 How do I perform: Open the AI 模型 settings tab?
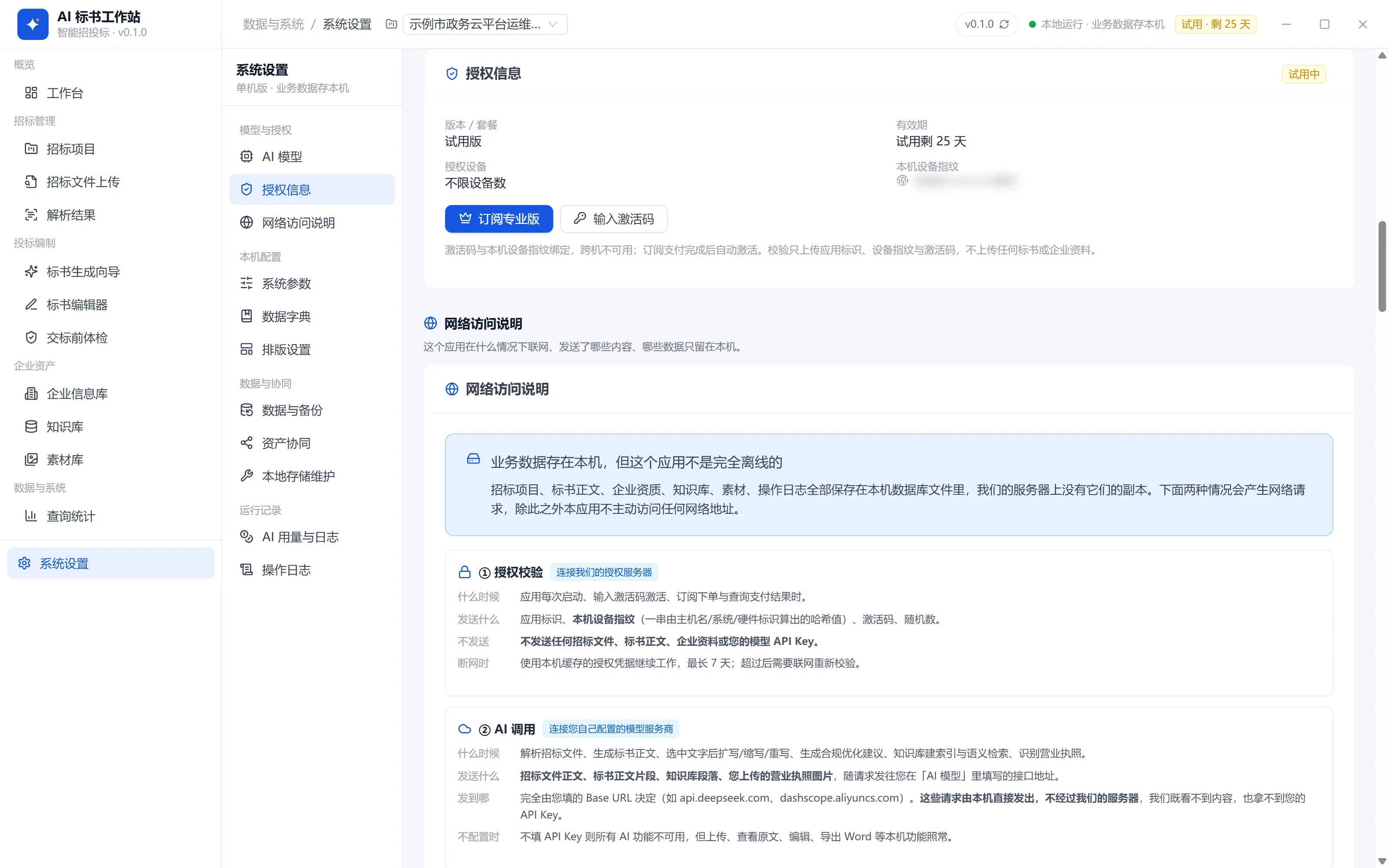tap(312, 156)
